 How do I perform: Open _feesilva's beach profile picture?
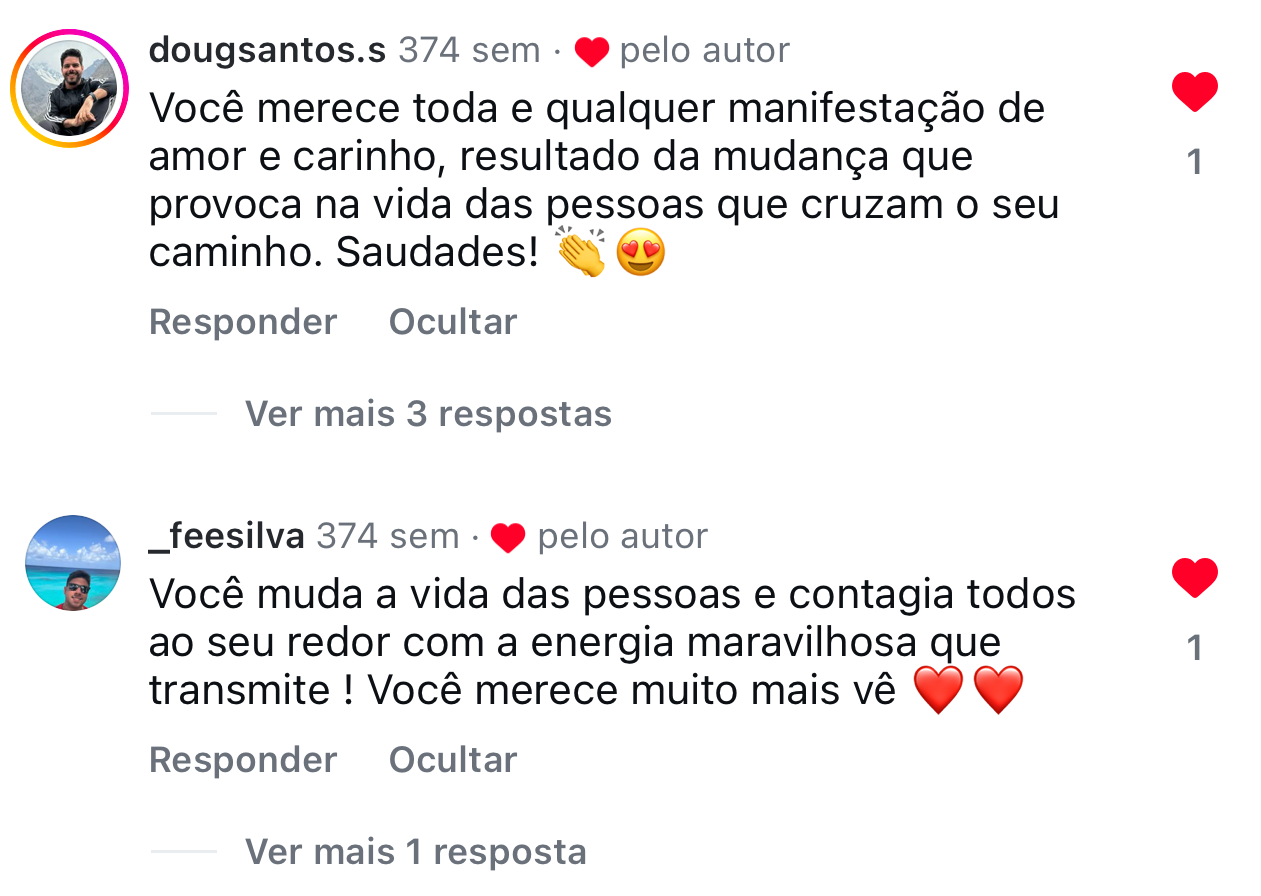tap(72, 563)
